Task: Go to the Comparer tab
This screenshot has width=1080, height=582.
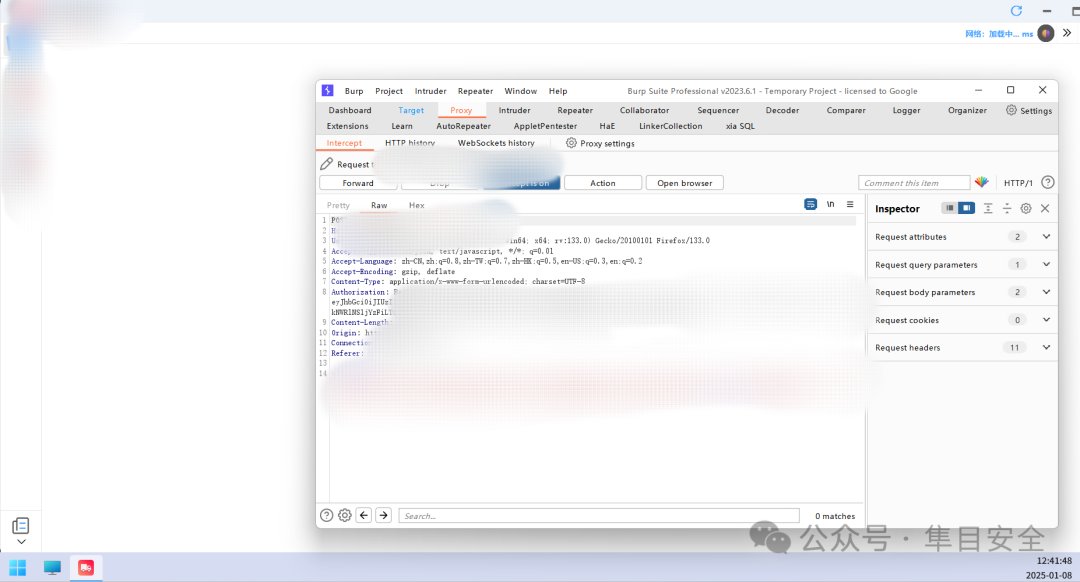Action: 847,110
